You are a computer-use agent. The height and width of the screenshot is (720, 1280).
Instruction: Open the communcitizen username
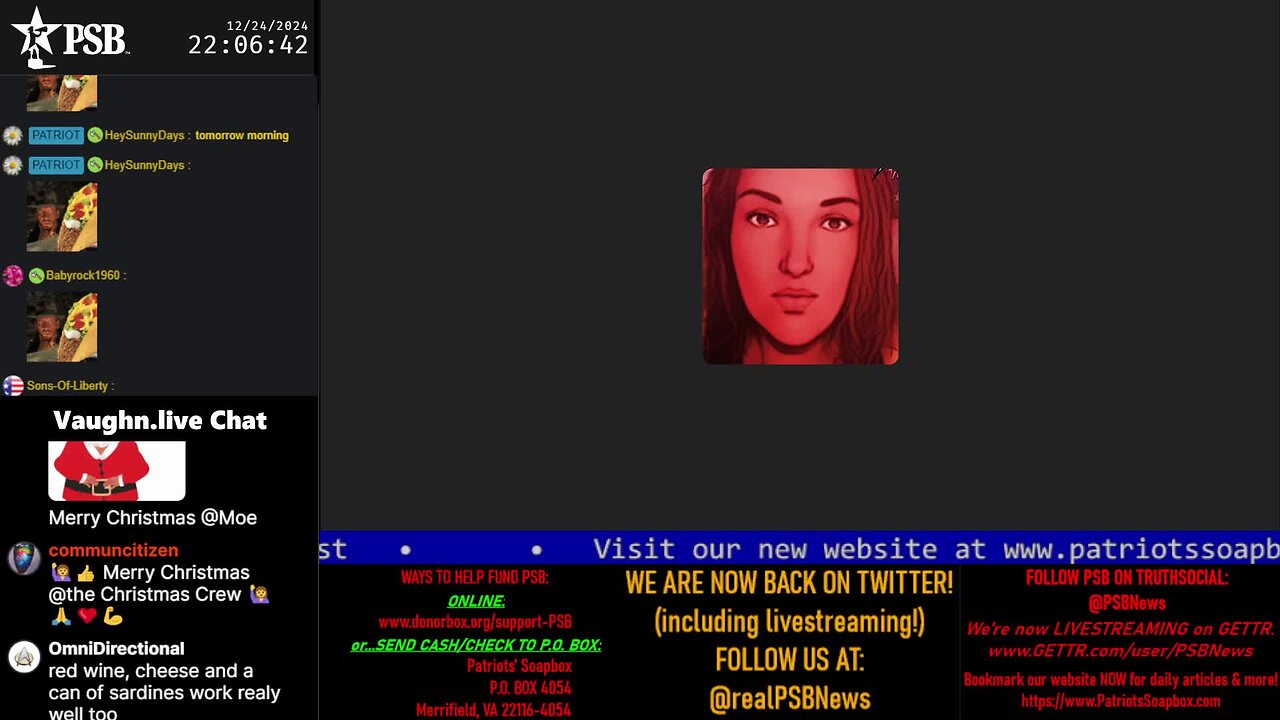(x=113, y=550)
